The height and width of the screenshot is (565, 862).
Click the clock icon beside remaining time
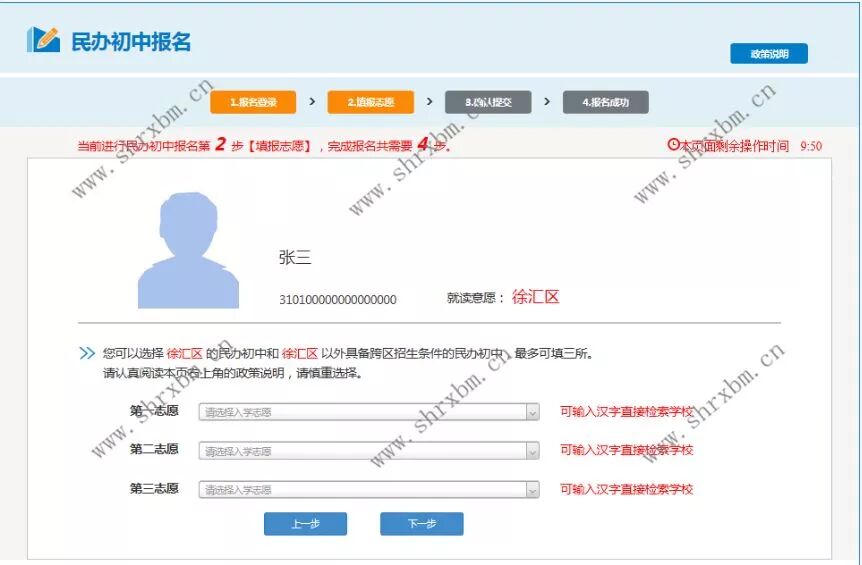pyautogui.click(x=673, y=145)
